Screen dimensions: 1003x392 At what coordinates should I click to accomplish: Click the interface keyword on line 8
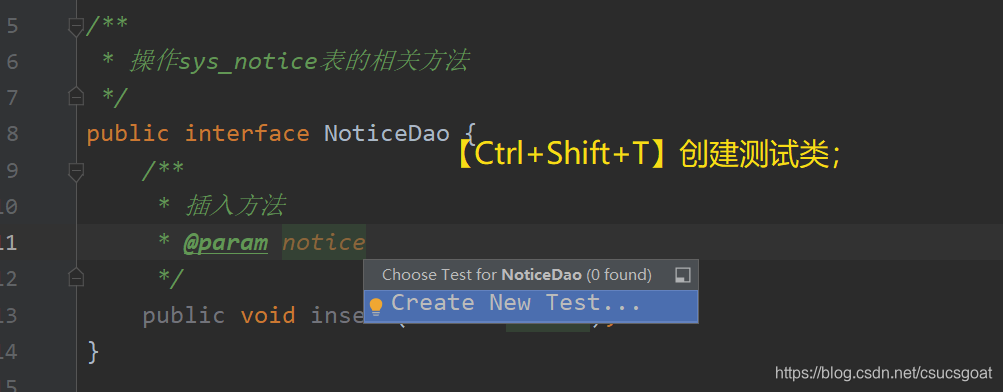pos(247,134)
